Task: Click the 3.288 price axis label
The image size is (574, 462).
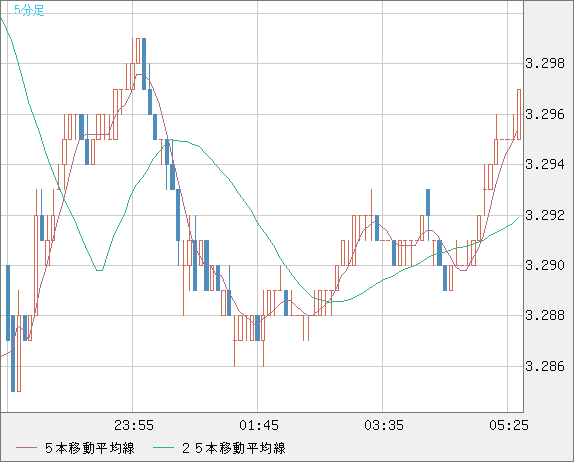Action: tap(545, 316)
